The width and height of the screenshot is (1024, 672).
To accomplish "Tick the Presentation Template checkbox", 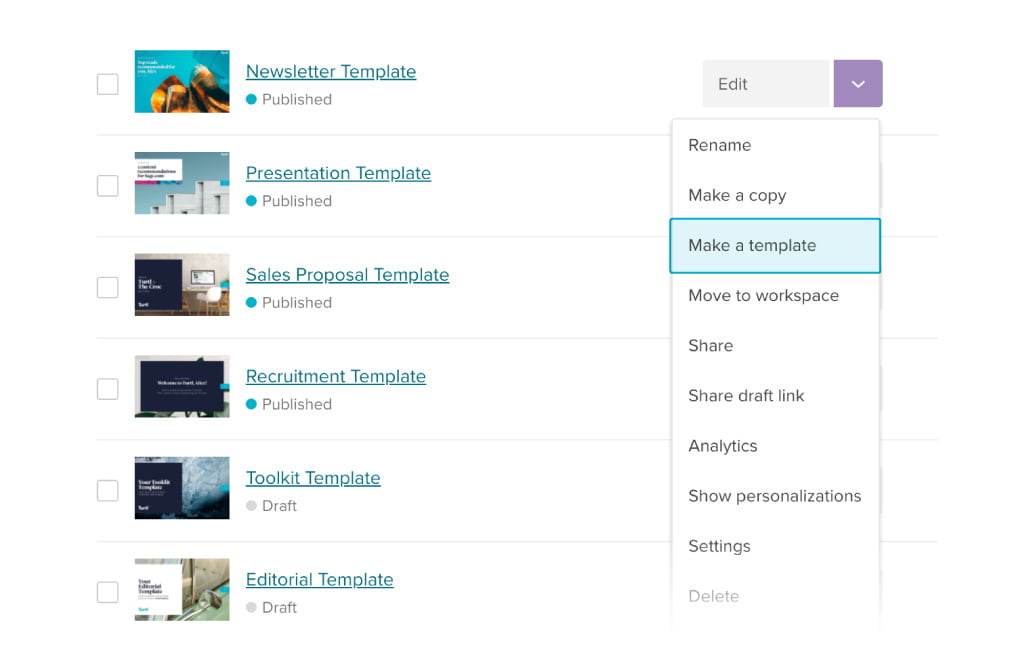I will click(108, 186).
